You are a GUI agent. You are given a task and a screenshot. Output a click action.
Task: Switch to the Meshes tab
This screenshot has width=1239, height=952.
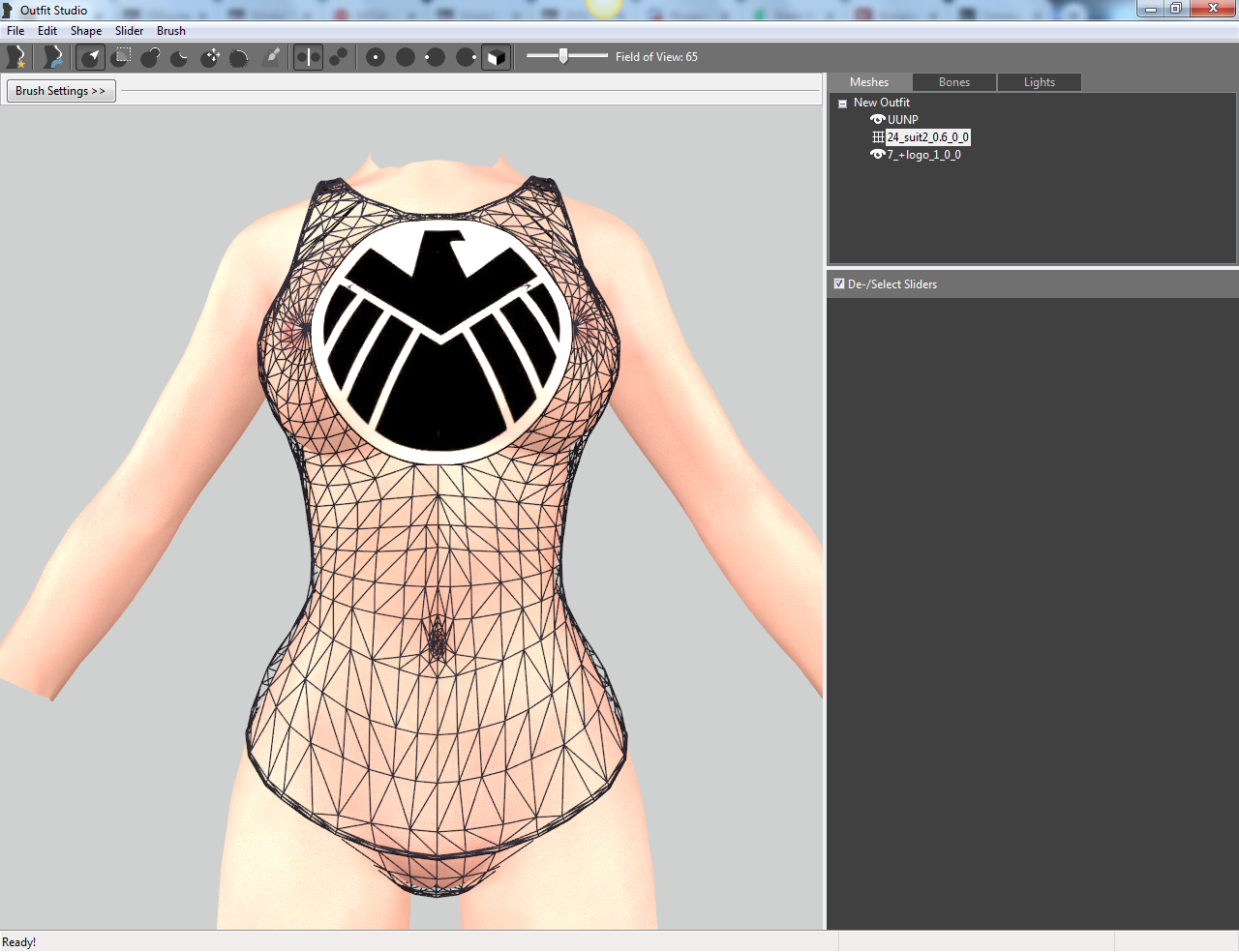coord(869,82)
